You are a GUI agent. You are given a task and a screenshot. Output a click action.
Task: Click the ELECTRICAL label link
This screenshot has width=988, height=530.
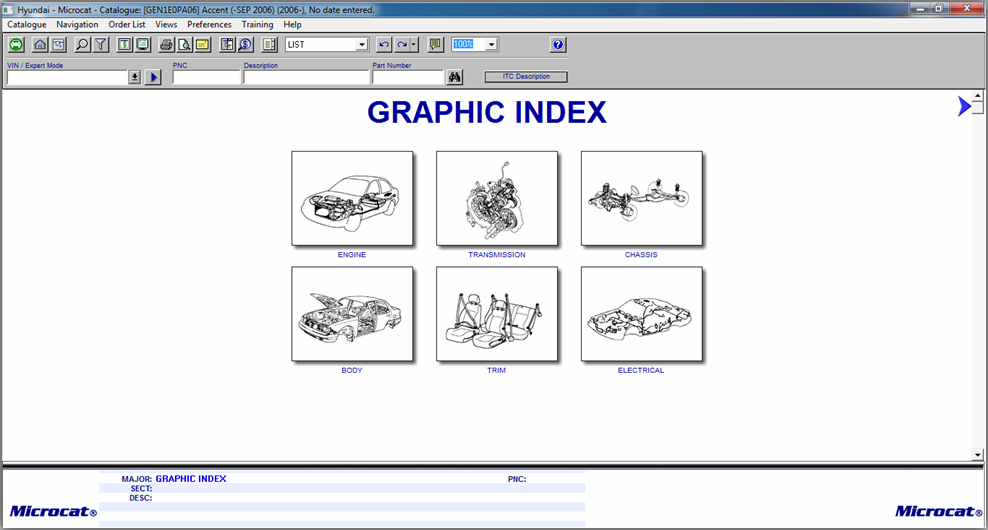pyautogui.click(x=641, y=371)
